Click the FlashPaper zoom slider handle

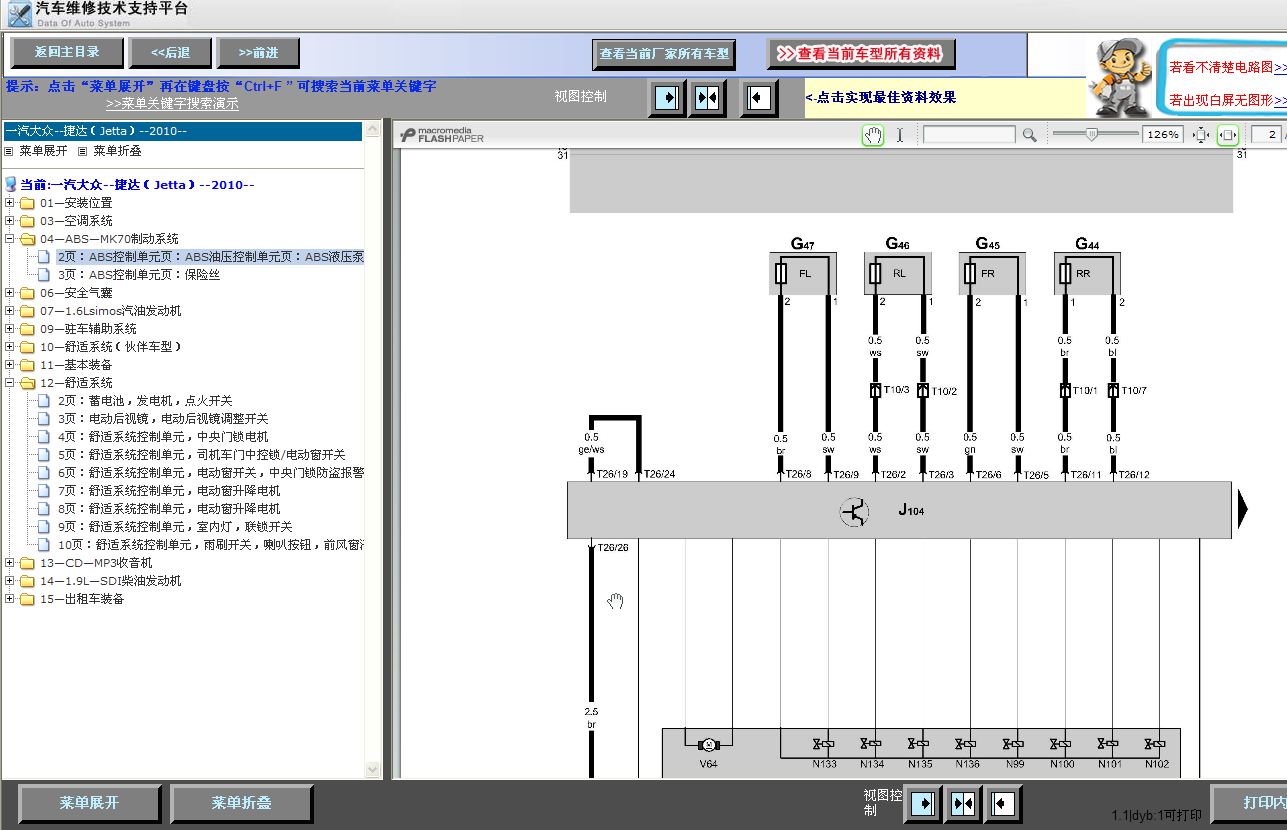(x=1091, y=134)
